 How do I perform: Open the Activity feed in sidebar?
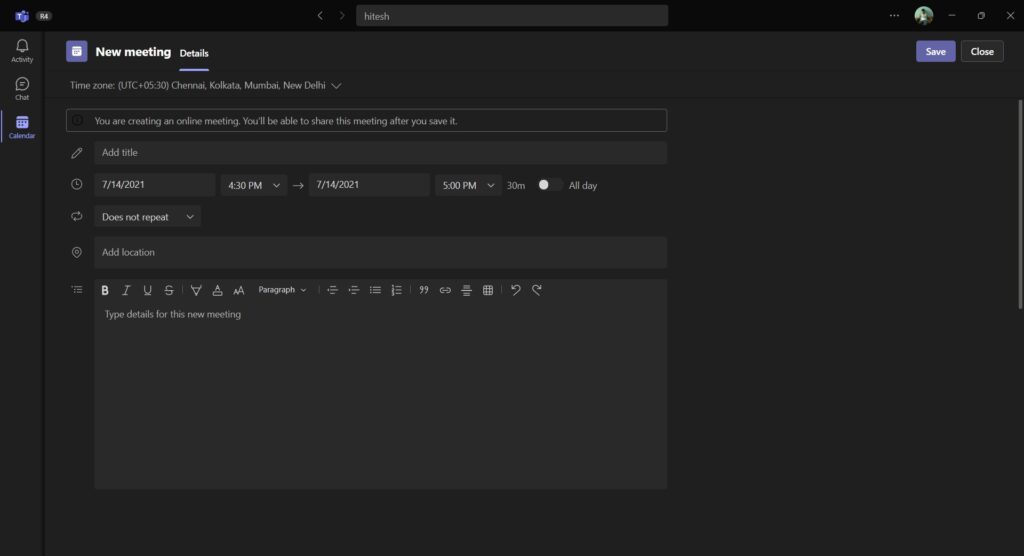point(22,50)
